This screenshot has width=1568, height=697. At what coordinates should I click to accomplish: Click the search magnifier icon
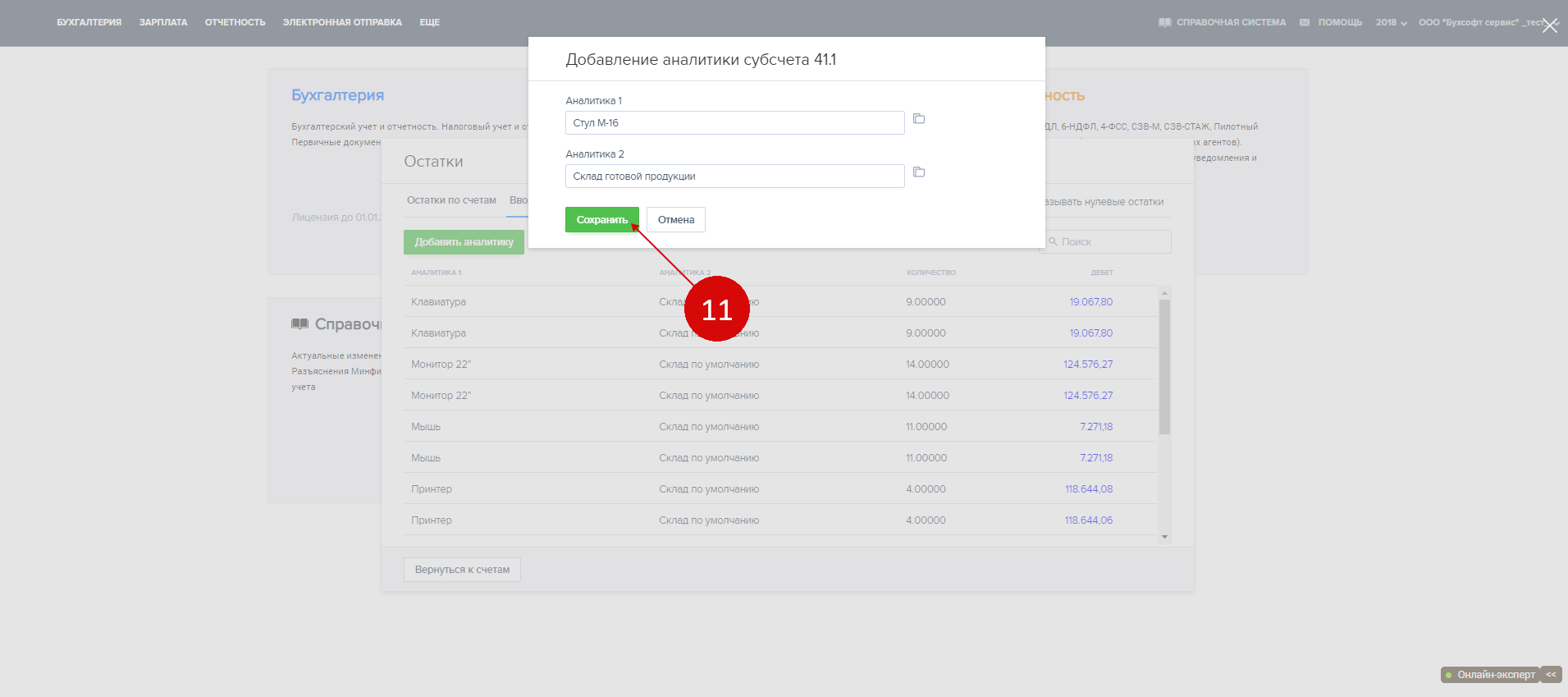pos(1053,241)
